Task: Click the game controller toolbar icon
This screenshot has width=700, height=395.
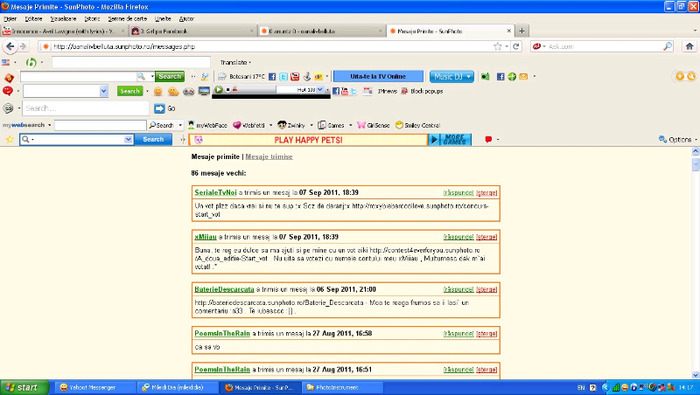Action: [189, 91]
